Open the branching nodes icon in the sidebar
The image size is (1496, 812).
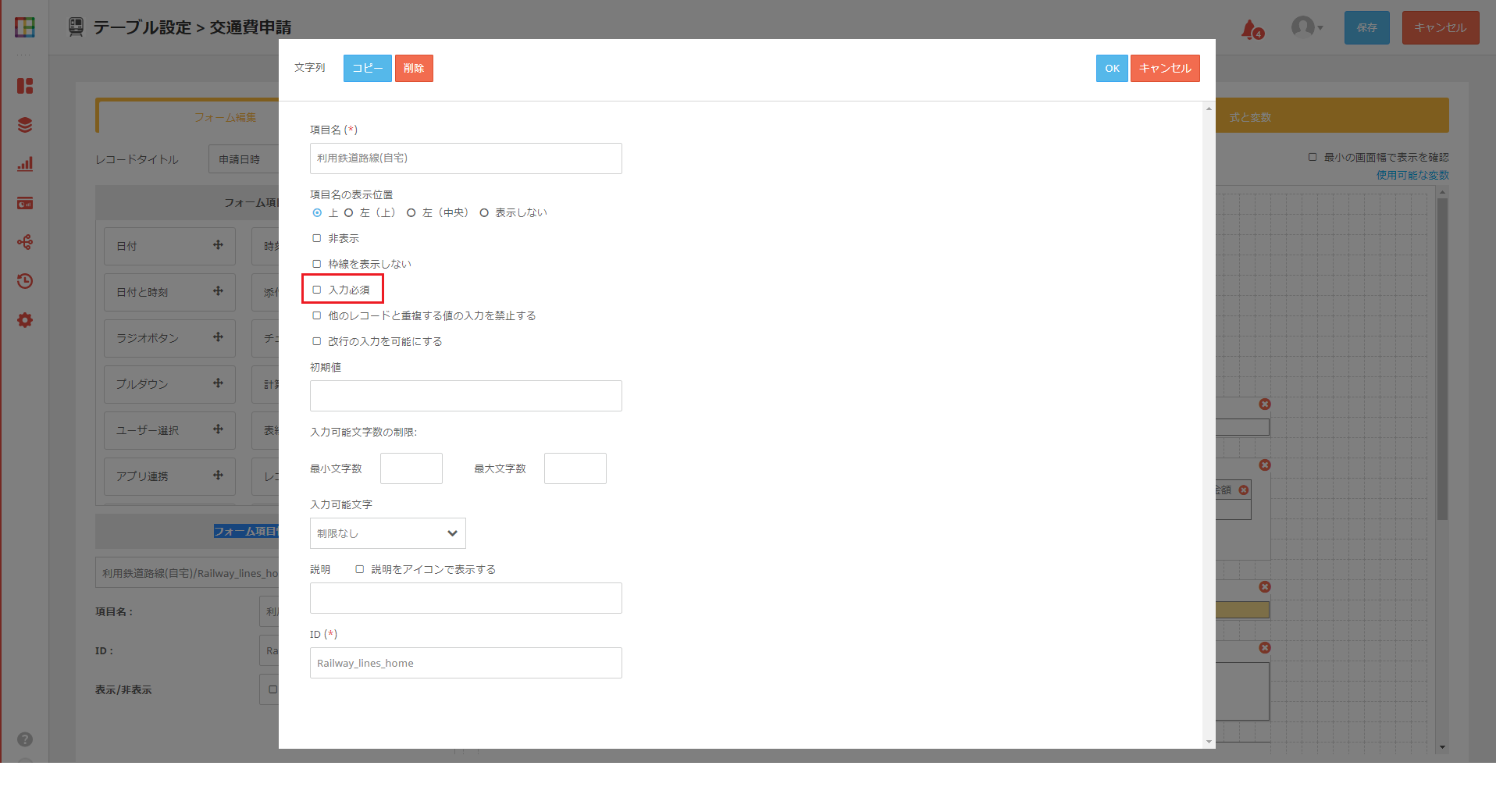[25, 242]
